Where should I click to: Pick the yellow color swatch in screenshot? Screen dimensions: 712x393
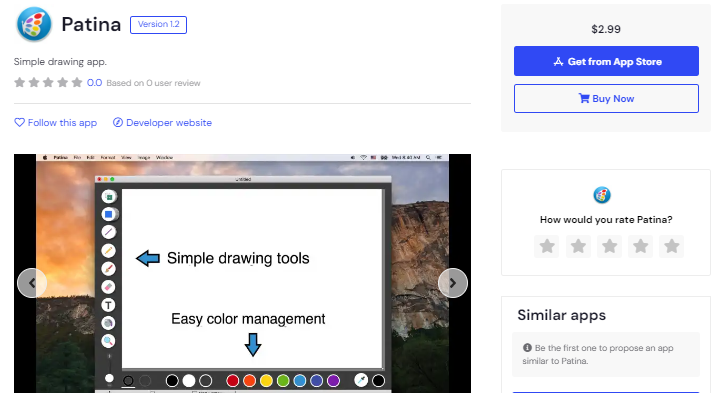coord(266,381)
